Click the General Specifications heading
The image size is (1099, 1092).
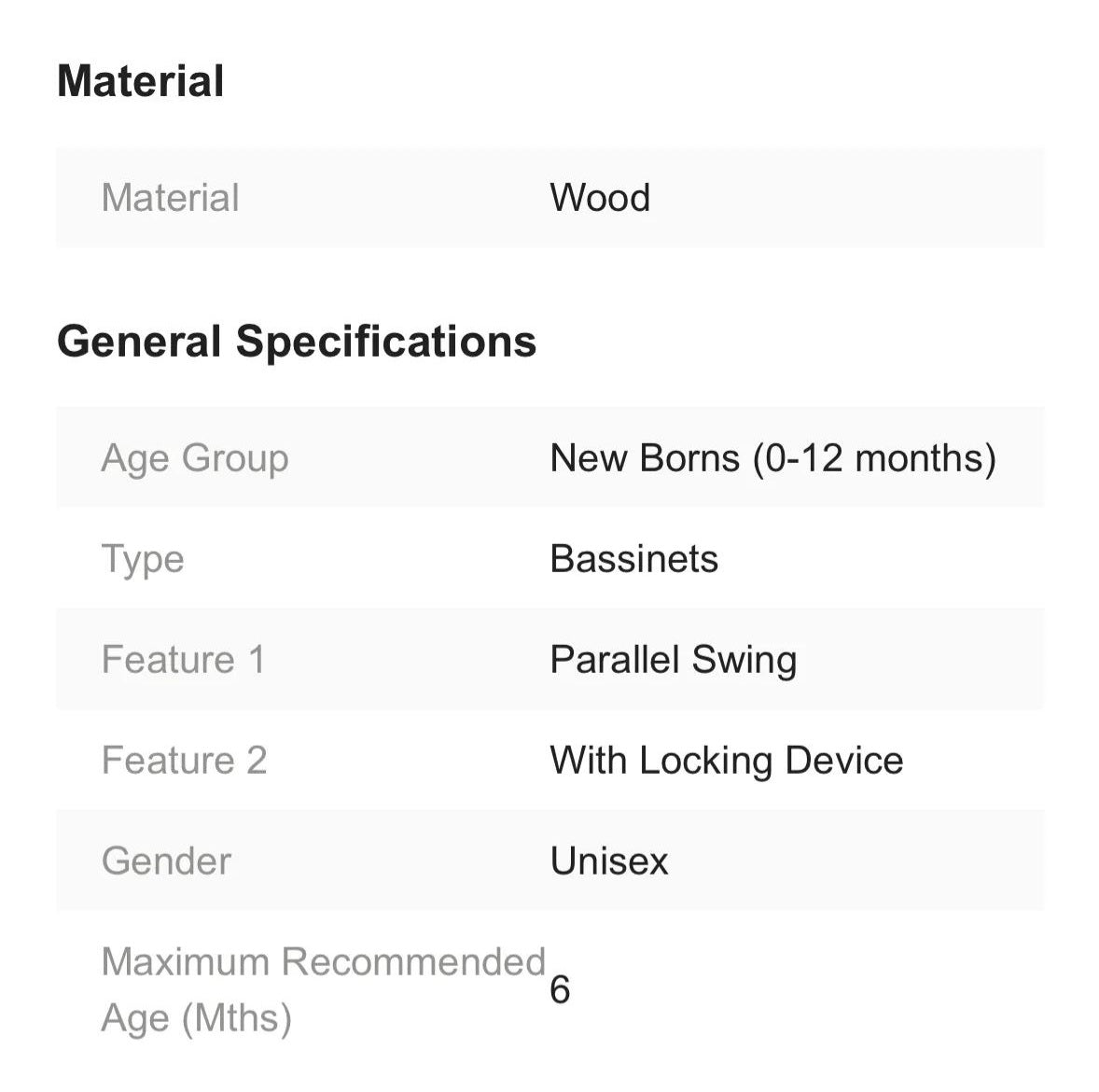tap(297, 343)
